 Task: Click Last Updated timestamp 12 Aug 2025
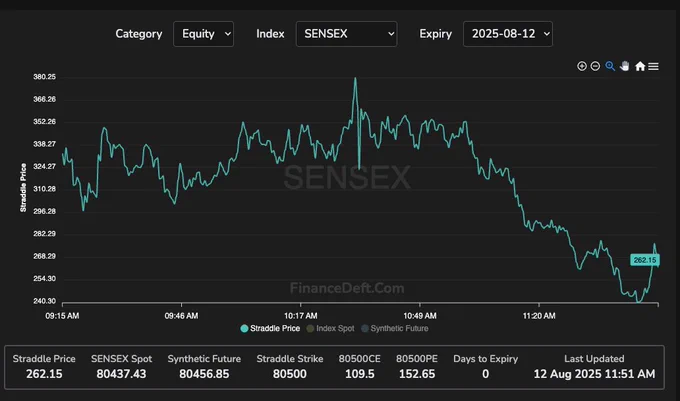[x=595, y=374]
